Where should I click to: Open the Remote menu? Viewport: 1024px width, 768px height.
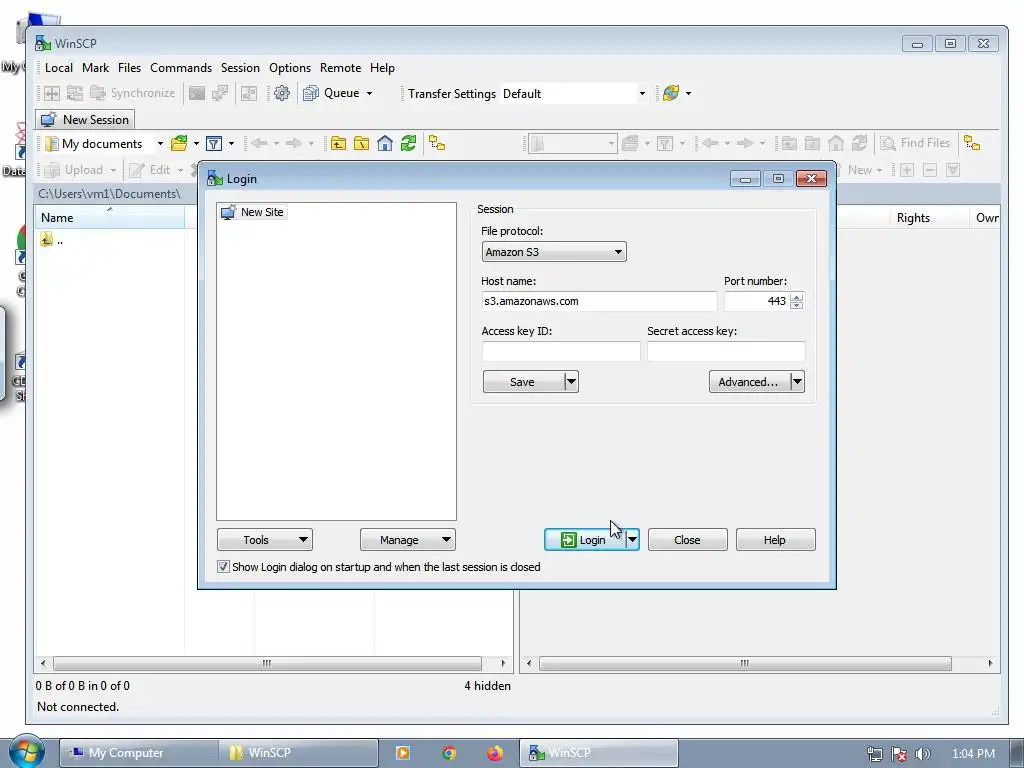tap(340, 68)
